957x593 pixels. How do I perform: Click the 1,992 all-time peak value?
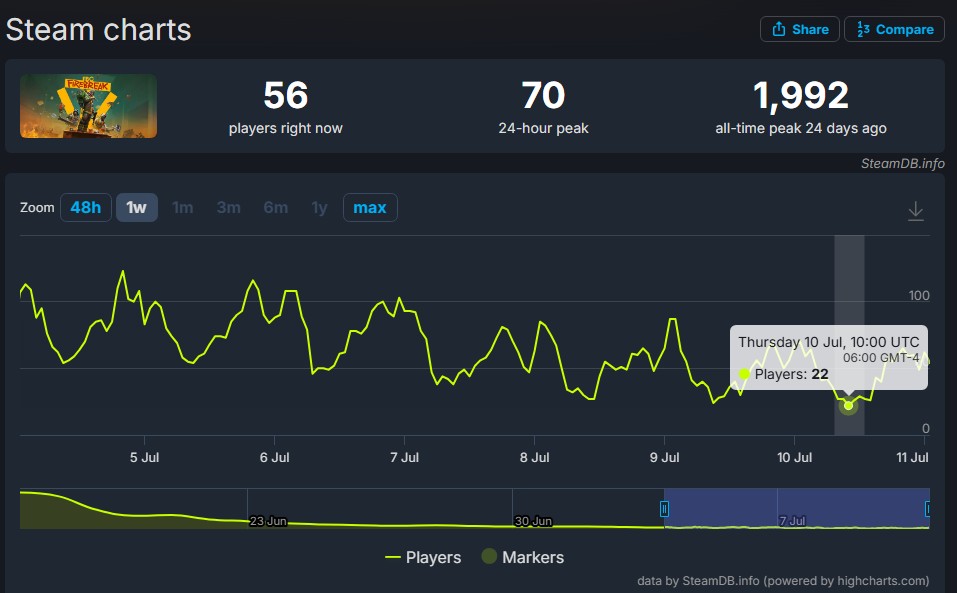(801, 95)
